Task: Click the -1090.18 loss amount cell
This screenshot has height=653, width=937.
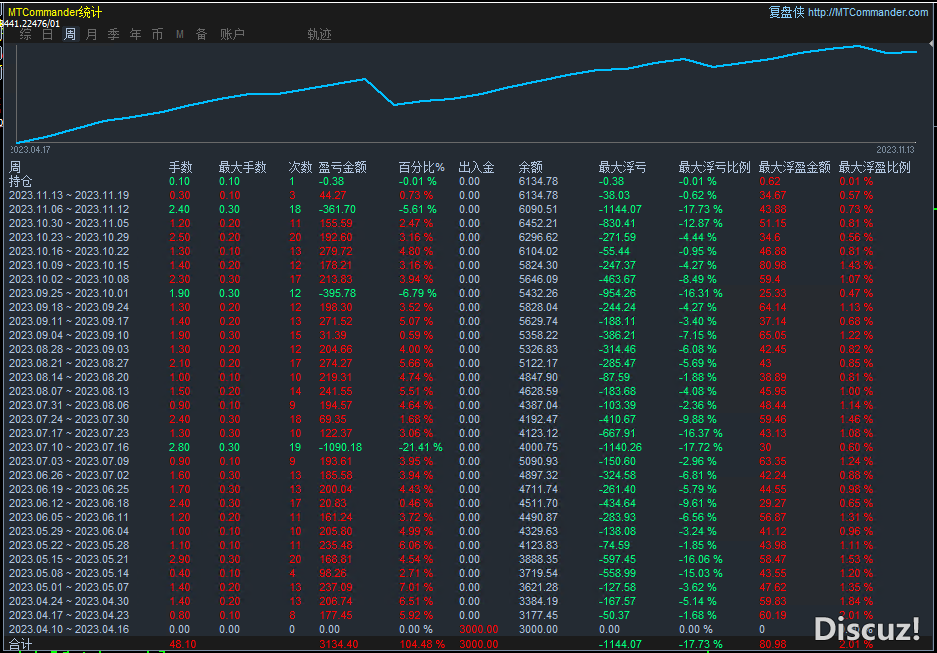Action: point(341,447)
